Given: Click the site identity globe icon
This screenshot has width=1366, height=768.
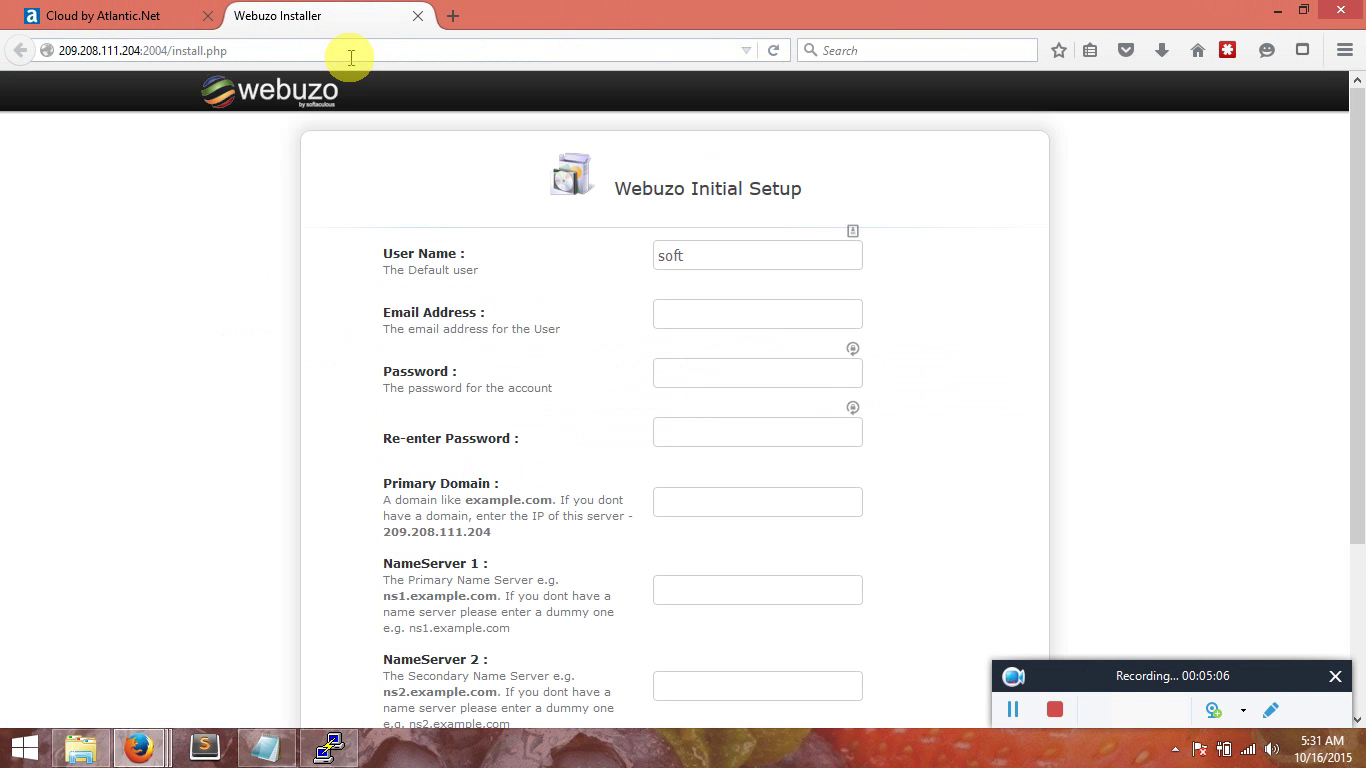Looking at the screenshot, I should [46, 50].
